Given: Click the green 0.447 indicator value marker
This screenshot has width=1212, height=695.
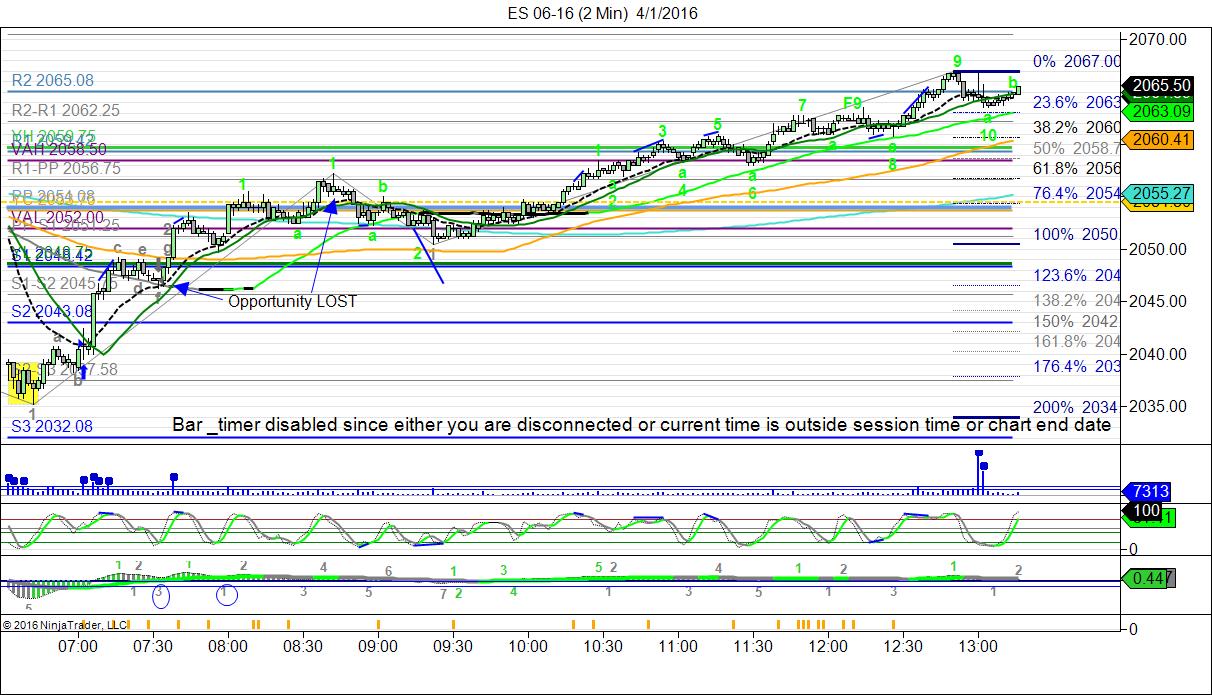Looking at the screenshot, I should coord(1149,578).
